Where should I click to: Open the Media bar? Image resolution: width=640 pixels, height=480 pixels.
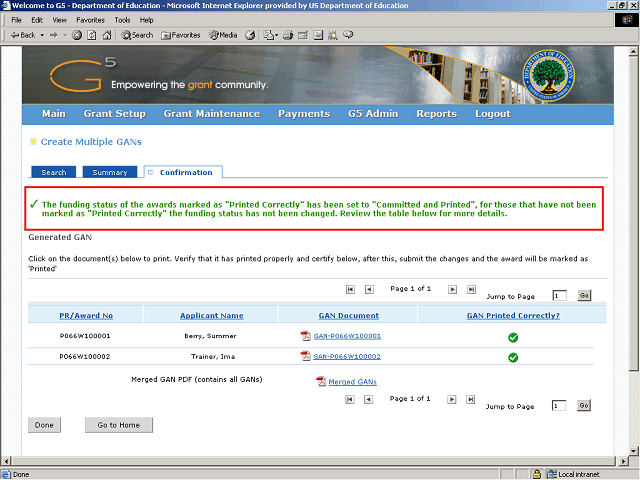[223, 35]
